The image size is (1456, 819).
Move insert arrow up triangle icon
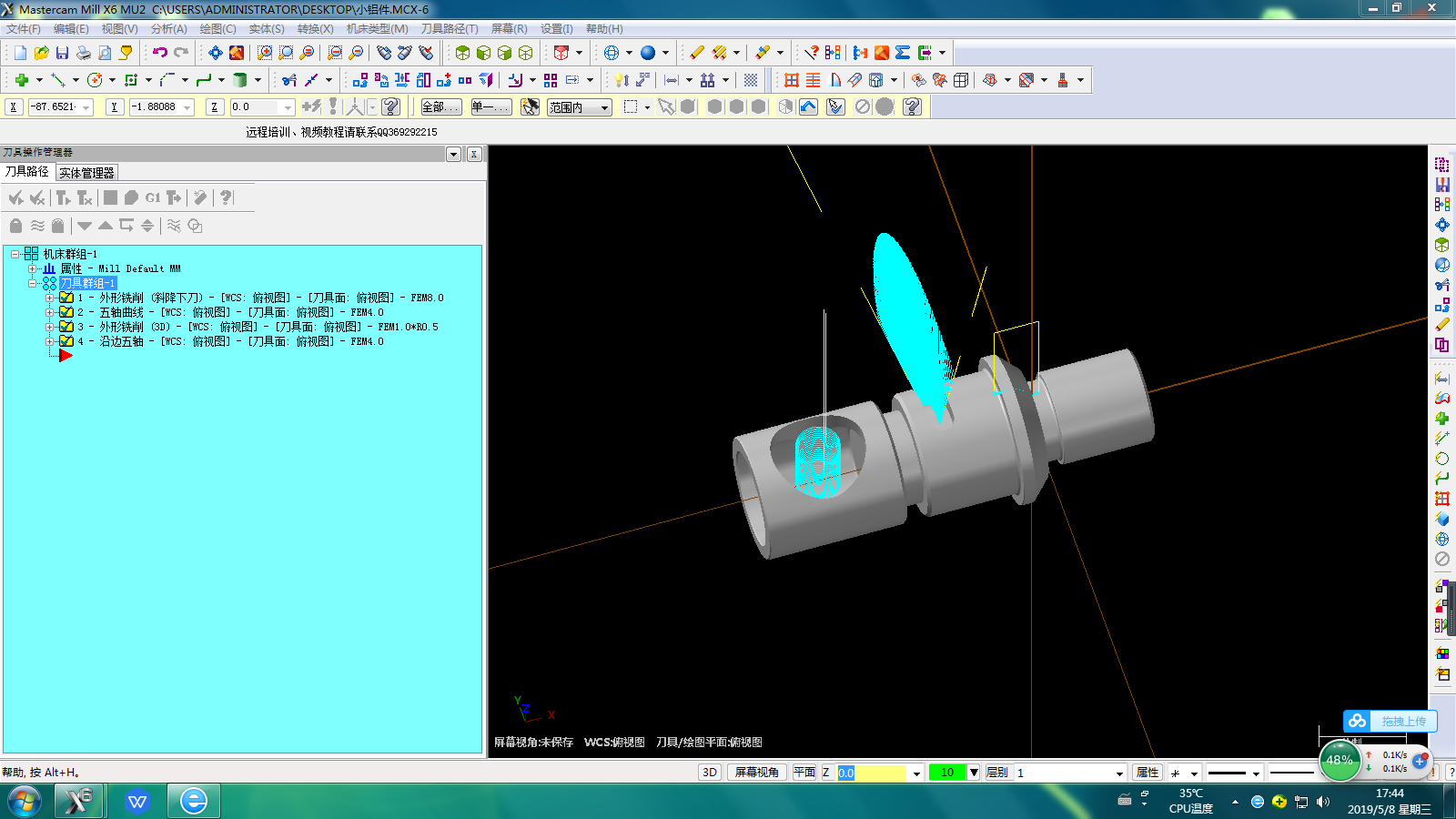point(106,226)
